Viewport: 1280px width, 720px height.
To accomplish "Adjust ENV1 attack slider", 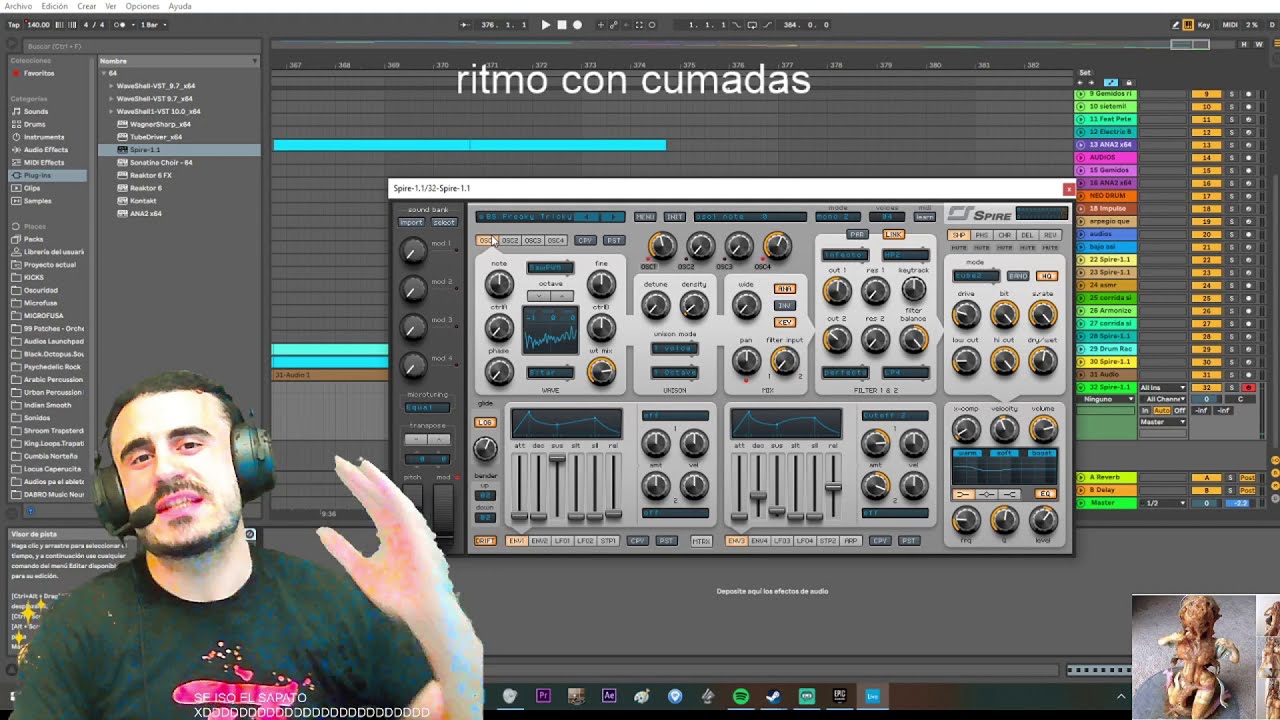I will (519, 516).
